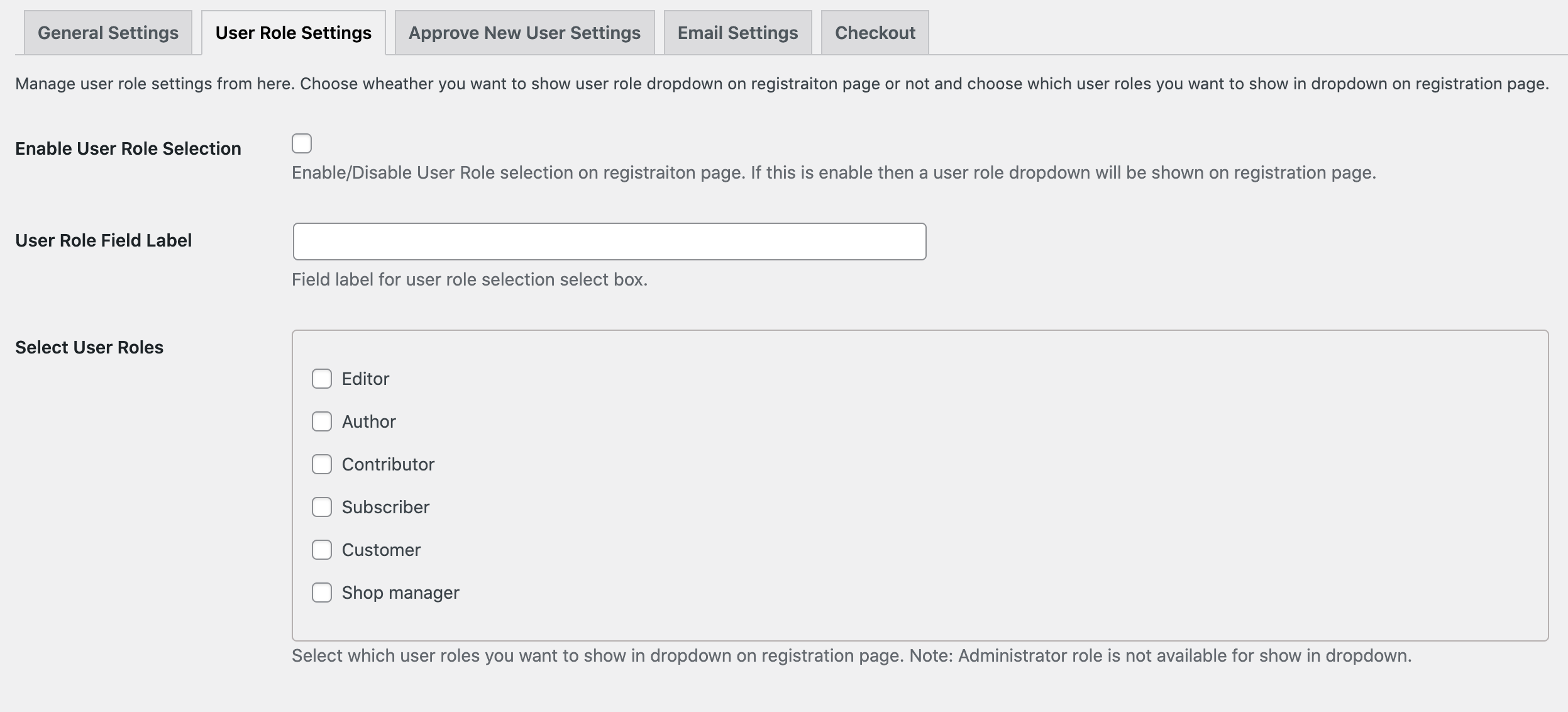Check the Customer role checkbox

tap(323, 549)
